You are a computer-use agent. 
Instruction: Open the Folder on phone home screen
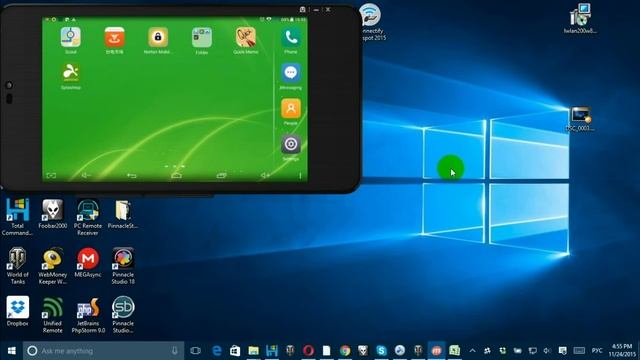[202, 38]
